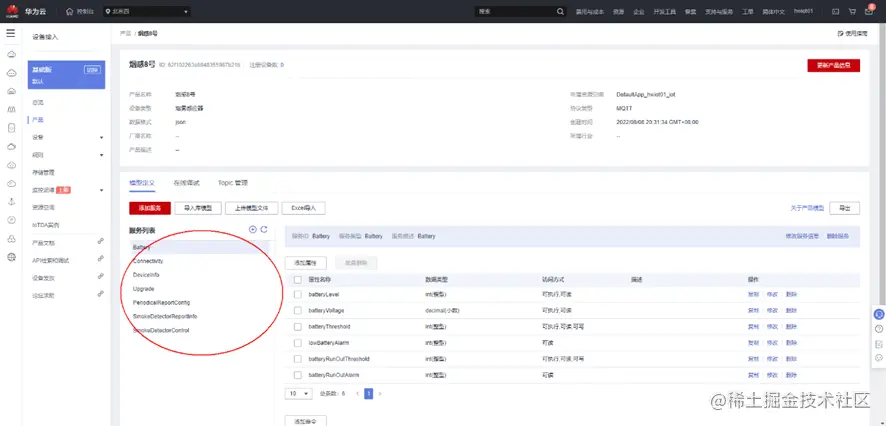Check the batteryThreshold row checkbox
The height and width of the screenshot is (426, 886).
point(298,327)
